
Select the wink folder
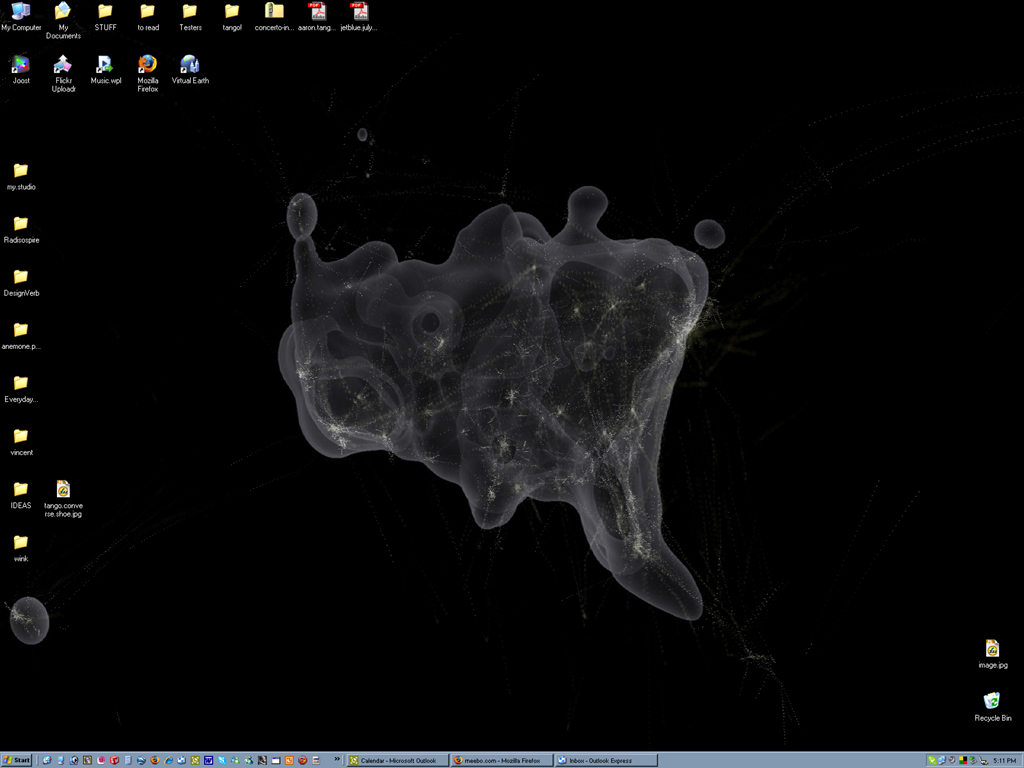coord(21,548)
